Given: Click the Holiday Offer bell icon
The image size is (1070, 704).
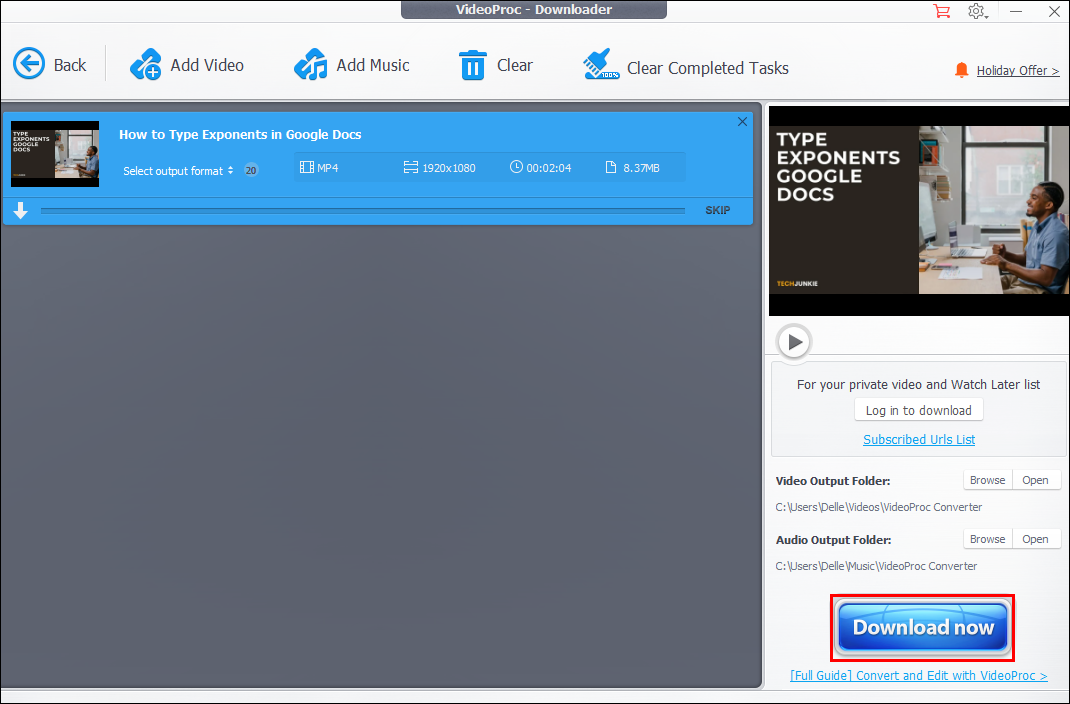Looking at the screenshot, I should [x=961, y=70].
